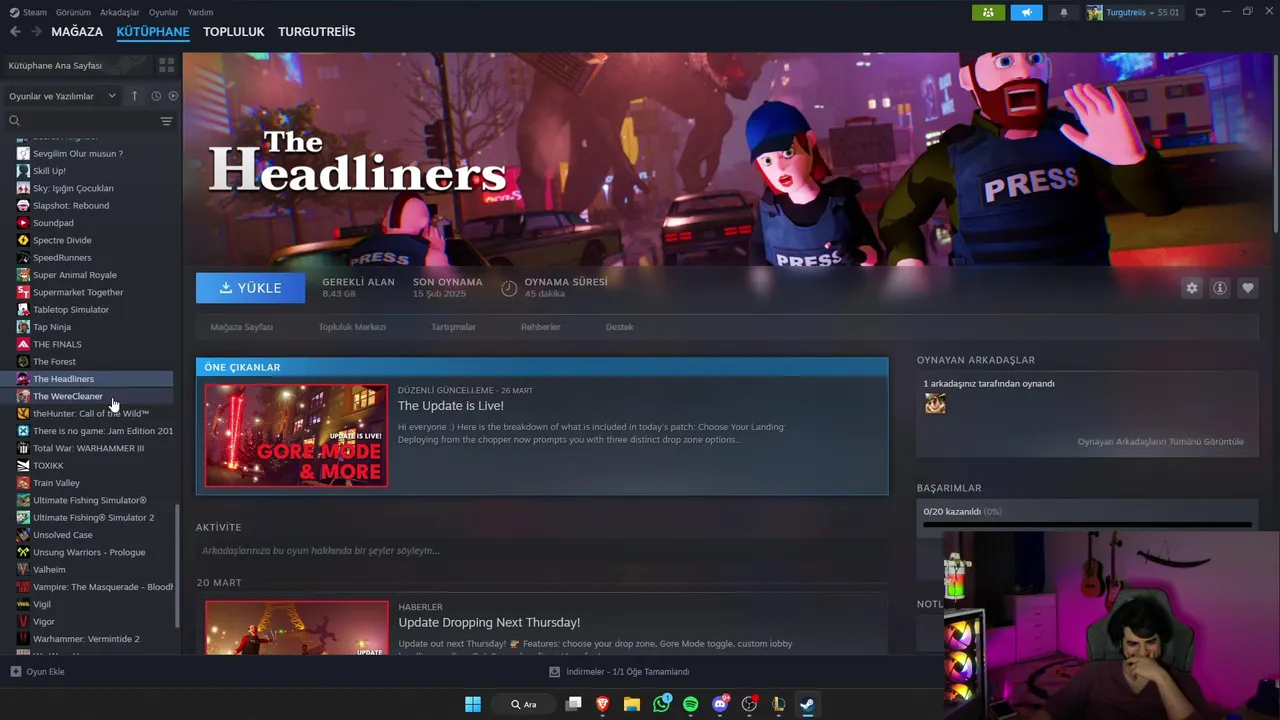Image resolution: width=1280 pixels, height=720 pixels.
Task: Go to the MAĞAZA tab
Action: click(x=77, y=31)
